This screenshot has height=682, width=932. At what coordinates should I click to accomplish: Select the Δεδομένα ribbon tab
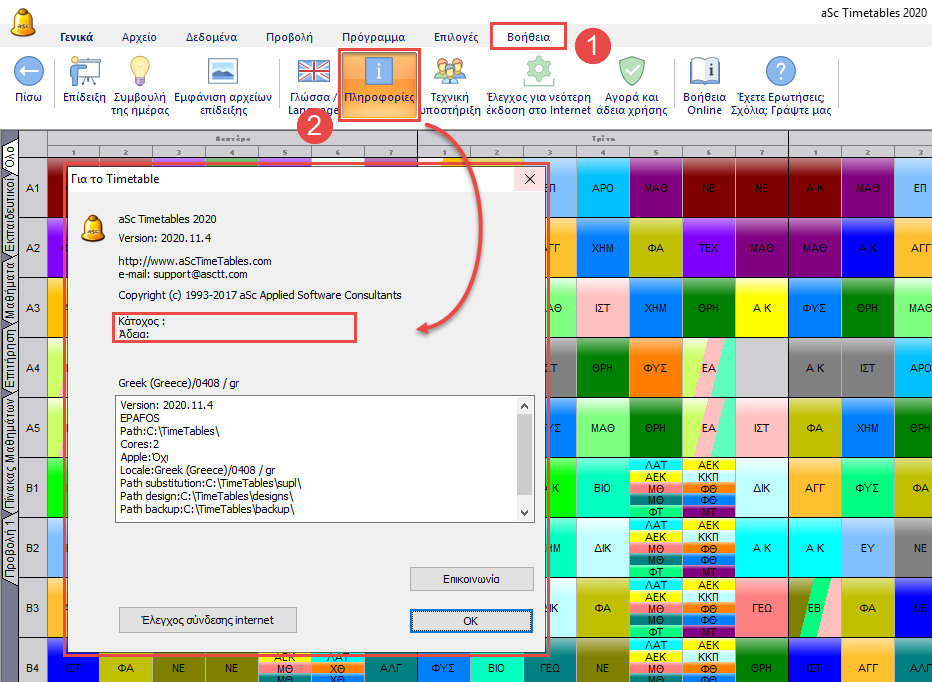click(211, 37)
